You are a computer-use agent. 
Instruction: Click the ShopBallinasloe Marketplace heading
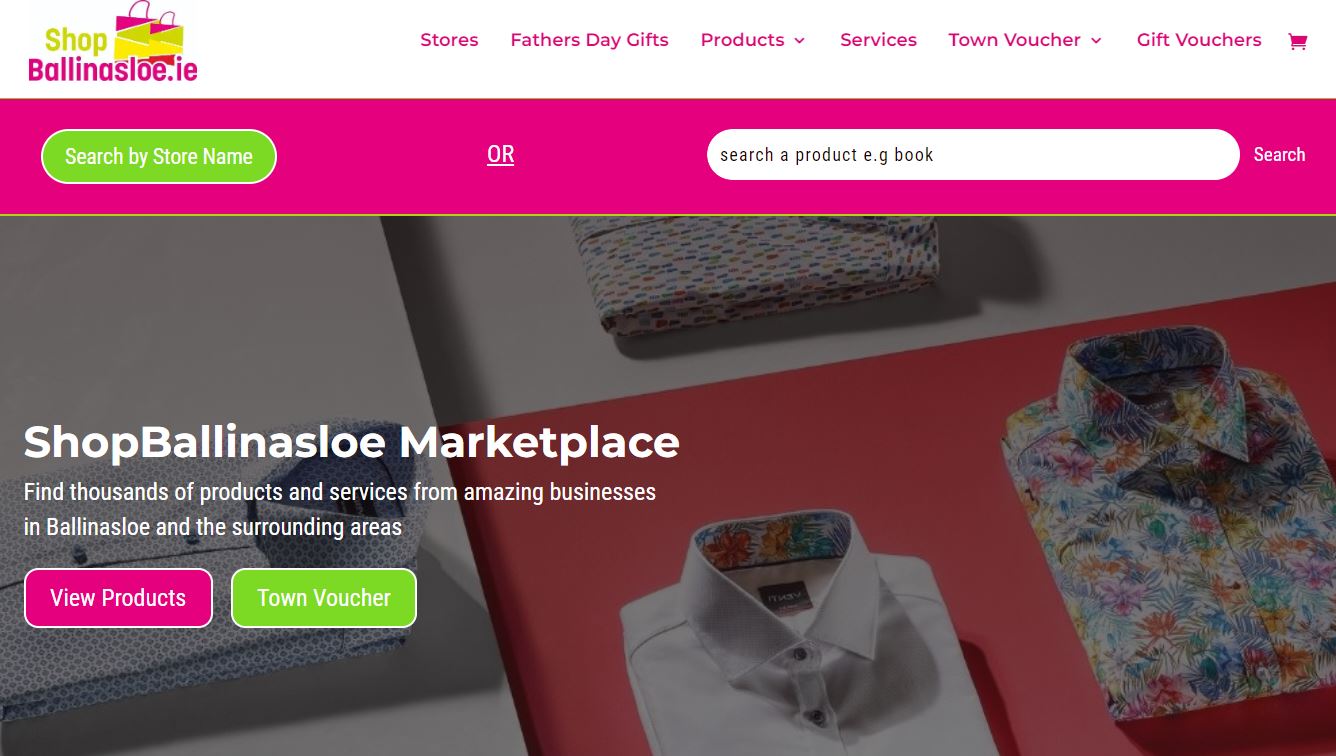pos(351,442)
